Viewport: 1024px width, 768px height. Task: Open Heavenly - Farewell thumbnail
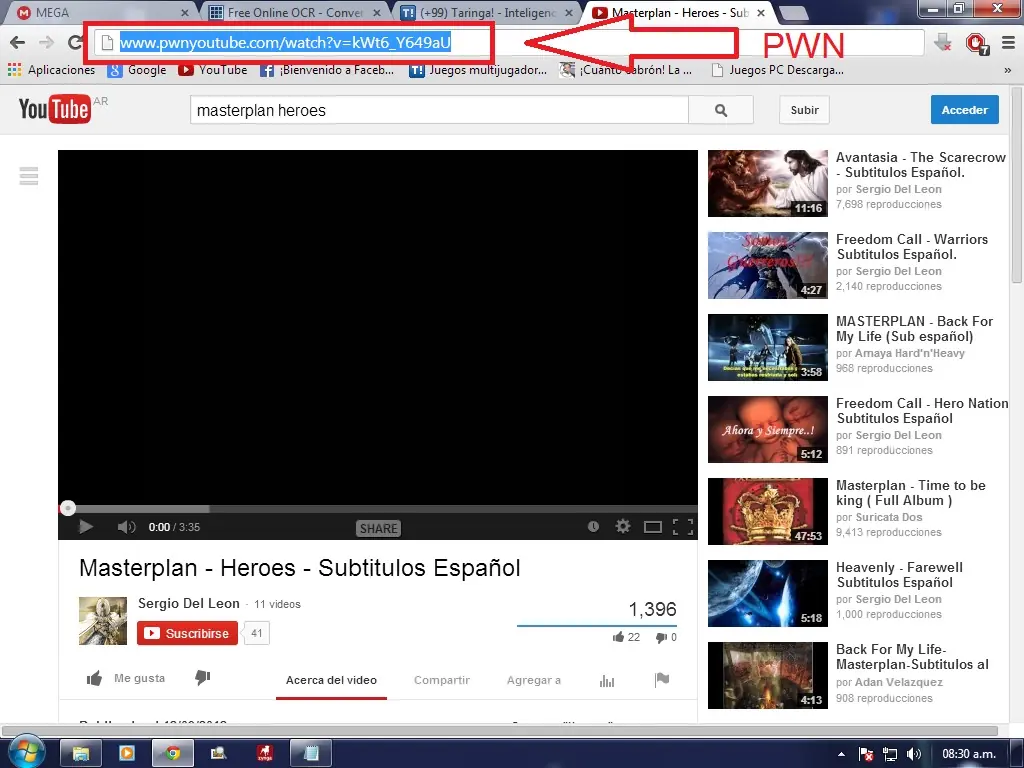(x=767, y=593)
